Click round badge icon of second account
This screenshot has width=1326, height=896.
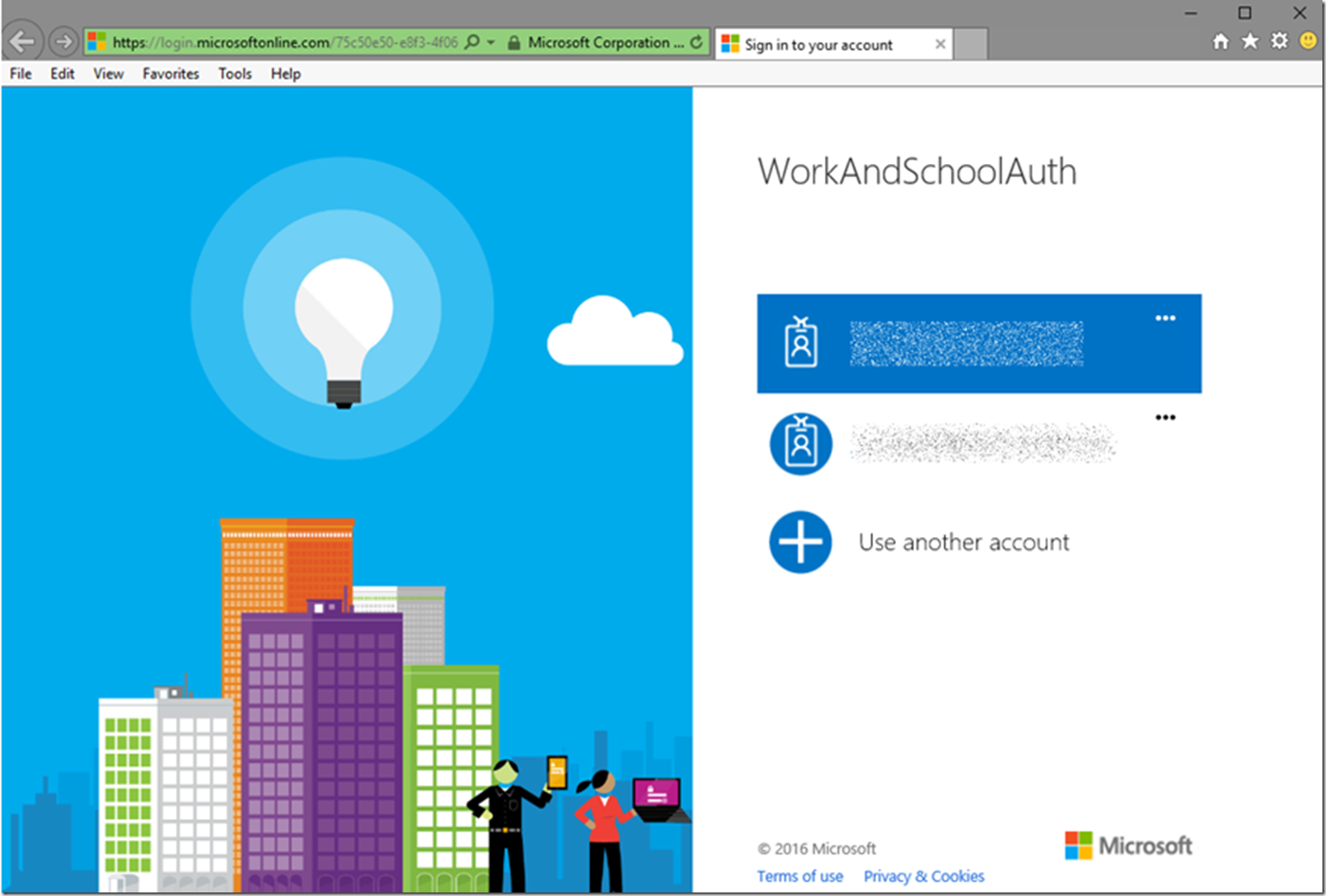pos(800,443)
